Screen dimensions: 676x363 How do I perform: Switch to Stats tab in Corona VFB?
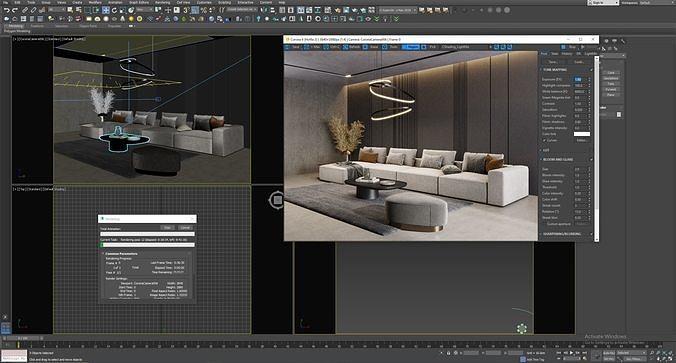pos(555,54)
